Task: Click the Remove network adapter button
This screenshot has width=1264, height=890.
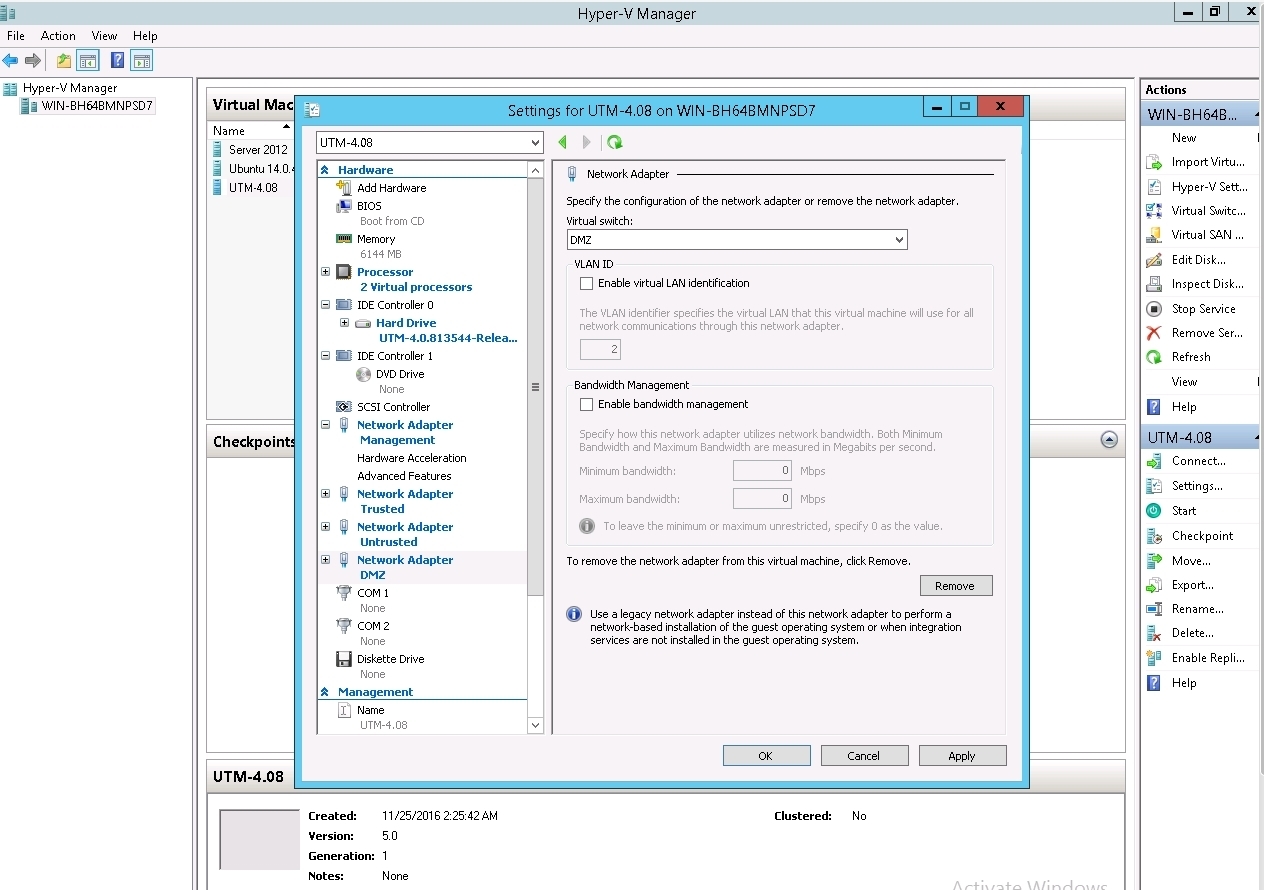Action: coord(955,586)
